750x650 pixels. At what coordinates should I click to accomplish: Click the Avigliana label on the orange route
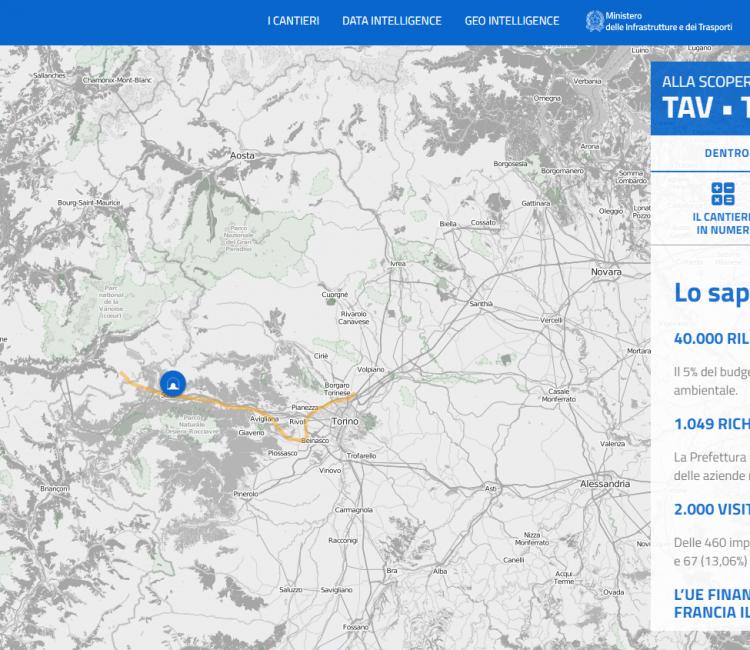[265, 419]
